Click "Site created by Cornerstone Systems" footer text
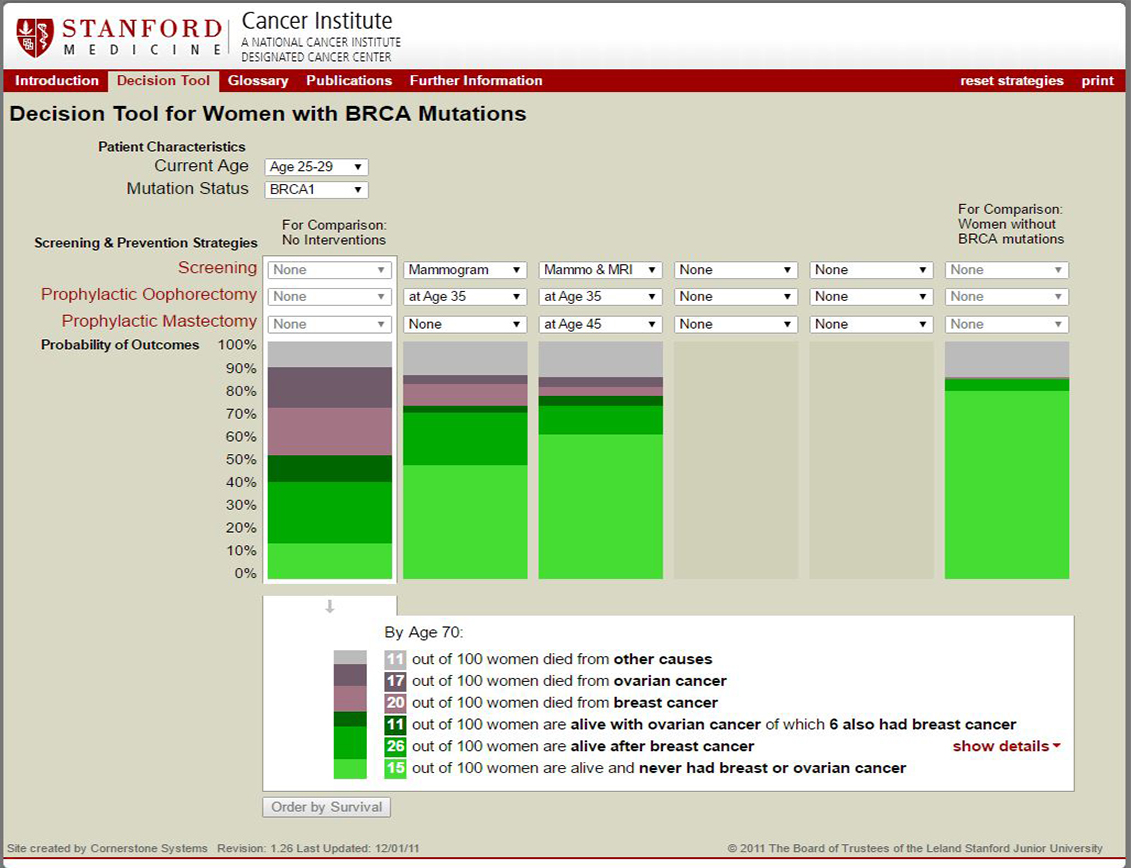This screenshot has width=1131, height=868. pyautogui.click(x=107, y=849)
